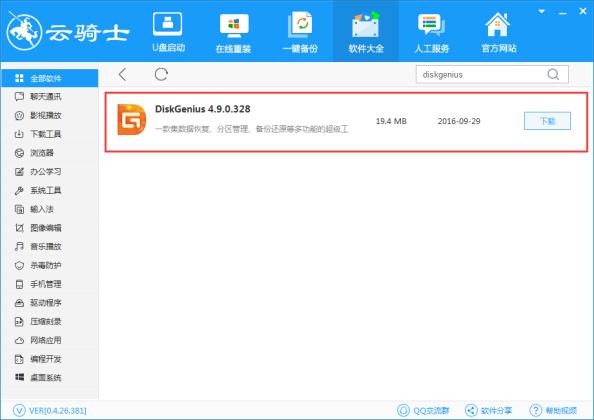Click the magnifier search icon
This screenshot has height=420, width=594.
pyautogui.click(x=553, y=74)
